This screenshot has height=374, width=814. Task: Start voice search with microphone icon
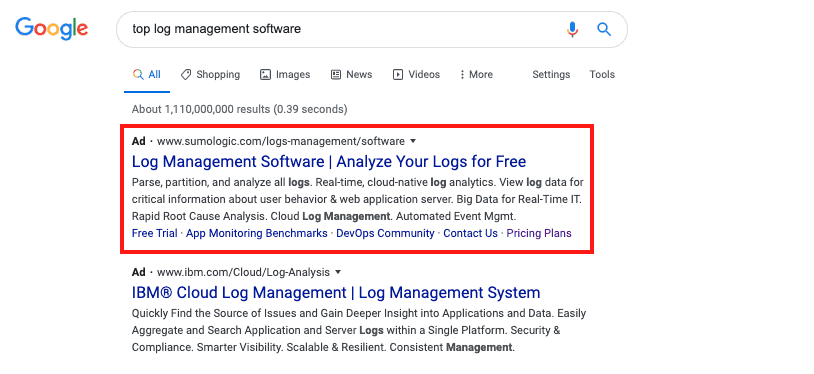coord(572,29)
